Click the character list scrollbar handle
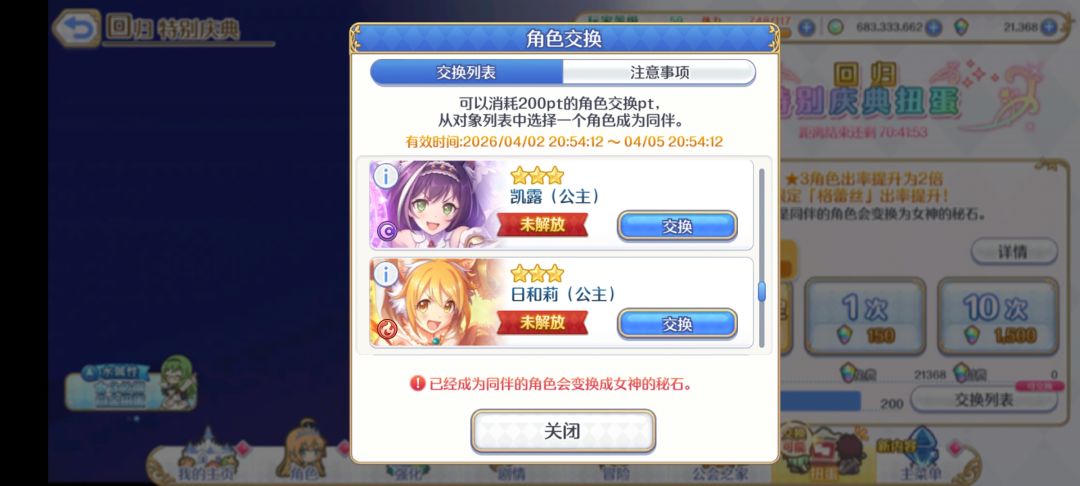This screenshot has width=1080, height=486. tap(762, 292)
